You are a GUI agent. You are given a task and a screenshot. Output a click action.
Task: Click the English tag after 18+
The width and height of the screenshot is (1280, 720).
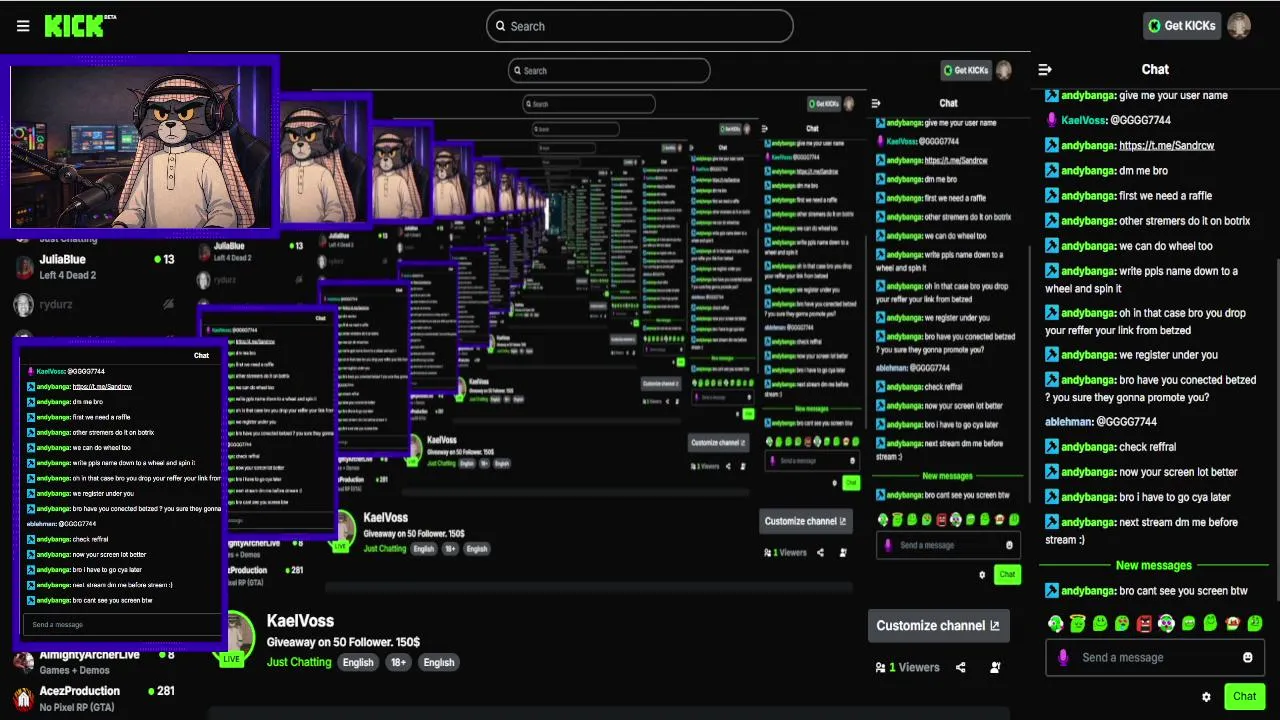(x=438, y=662)
